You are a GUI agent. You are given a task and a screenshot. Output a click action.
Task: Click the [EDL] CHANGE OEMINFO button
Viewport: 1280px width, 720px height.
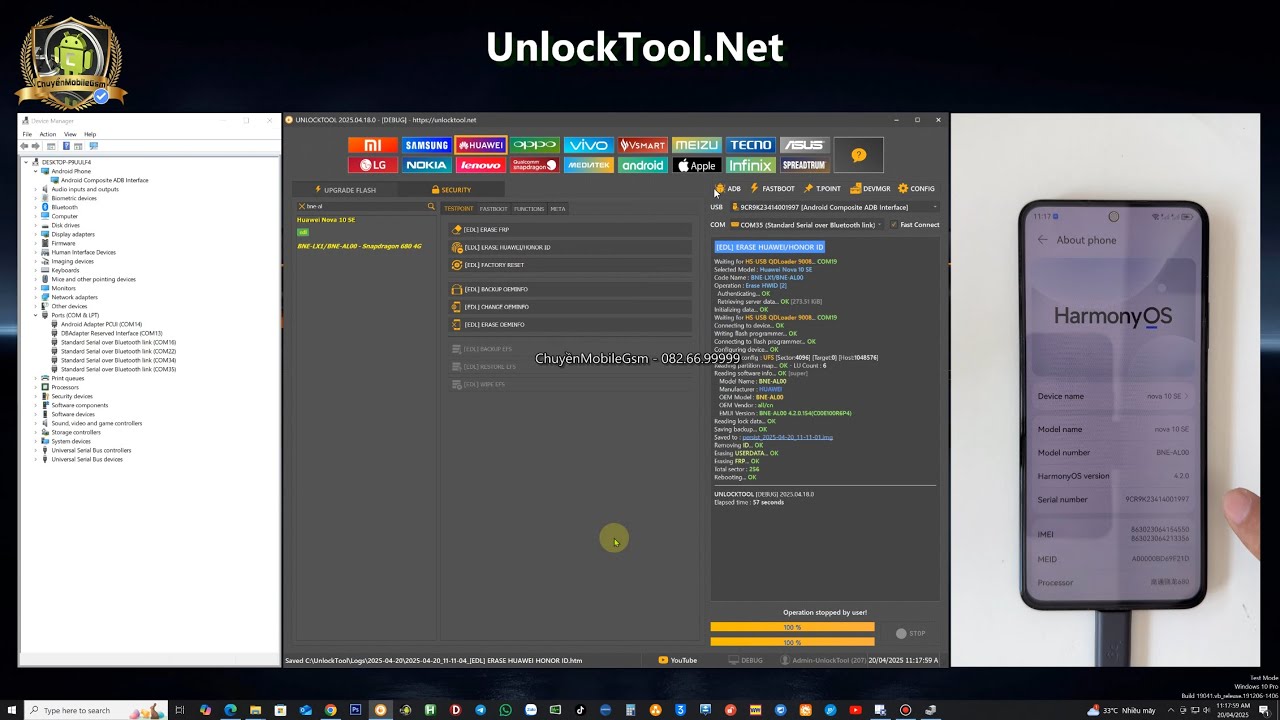coord(571,307)
